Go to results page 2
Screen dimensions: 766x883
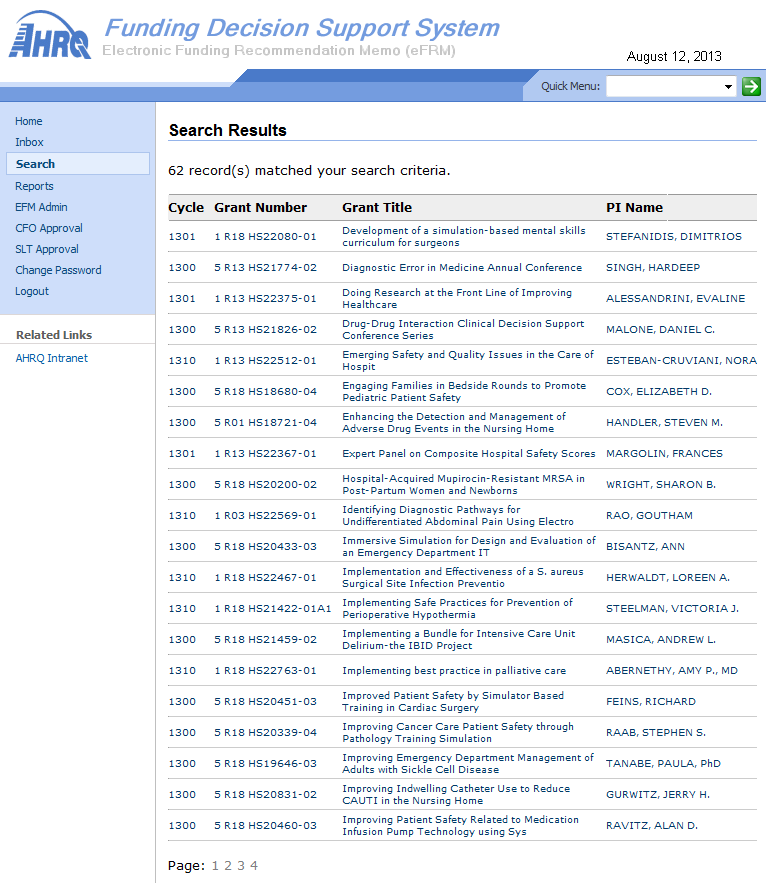(x=228, y=866)
